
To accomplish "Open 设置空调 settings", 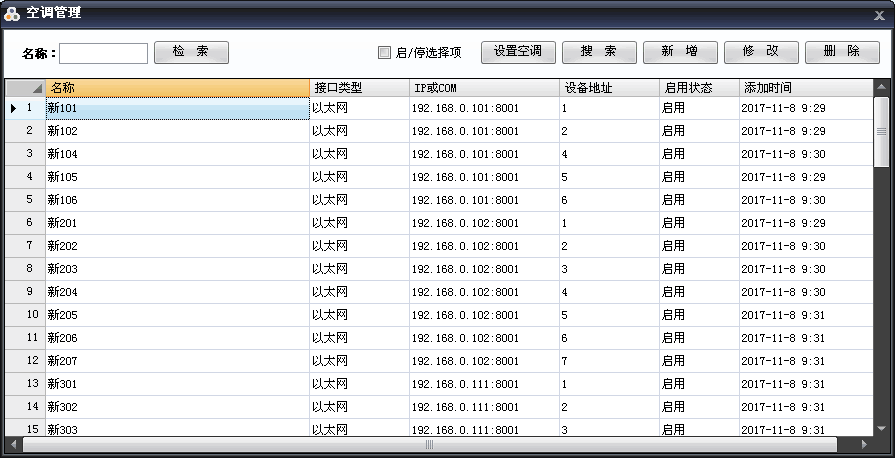I will pyautogui.click(x=518, y=52).
